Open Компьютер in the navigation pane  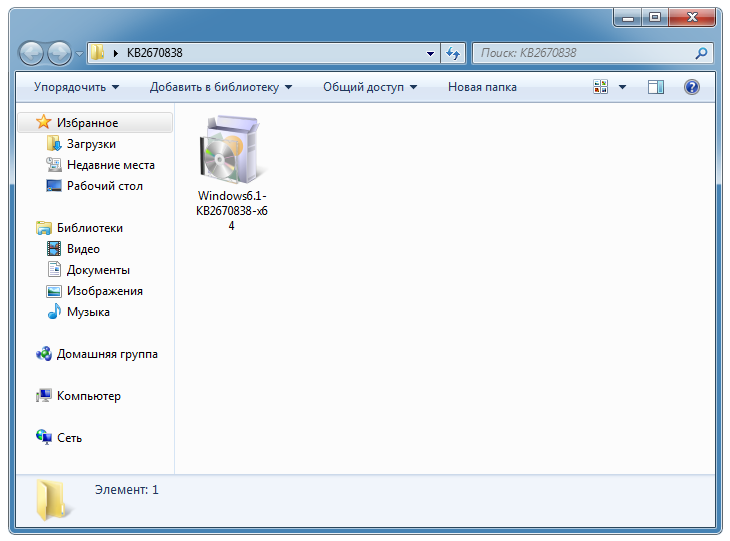[x=89, y=396]
